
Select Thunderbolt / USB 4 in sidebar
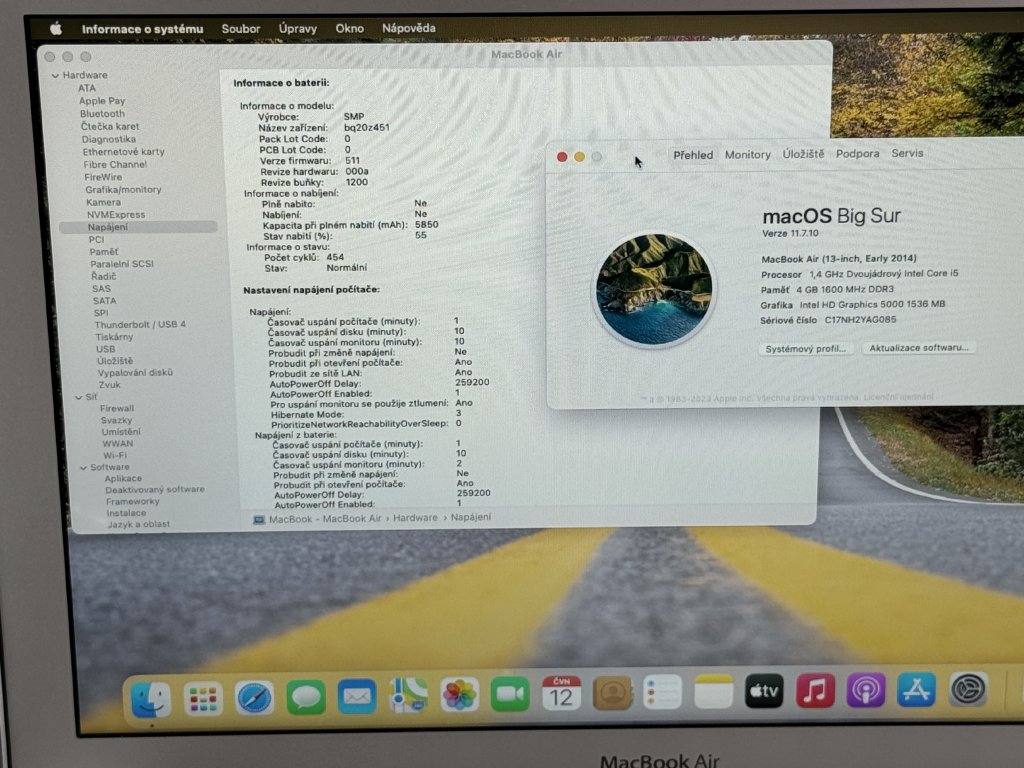point(140,325)
